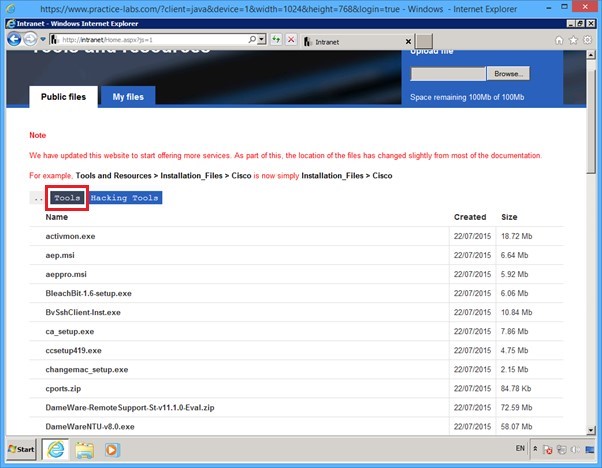This screenshot has height=468, width=602.
Task: Click the flag with red X tray icon
Action: 548,450
